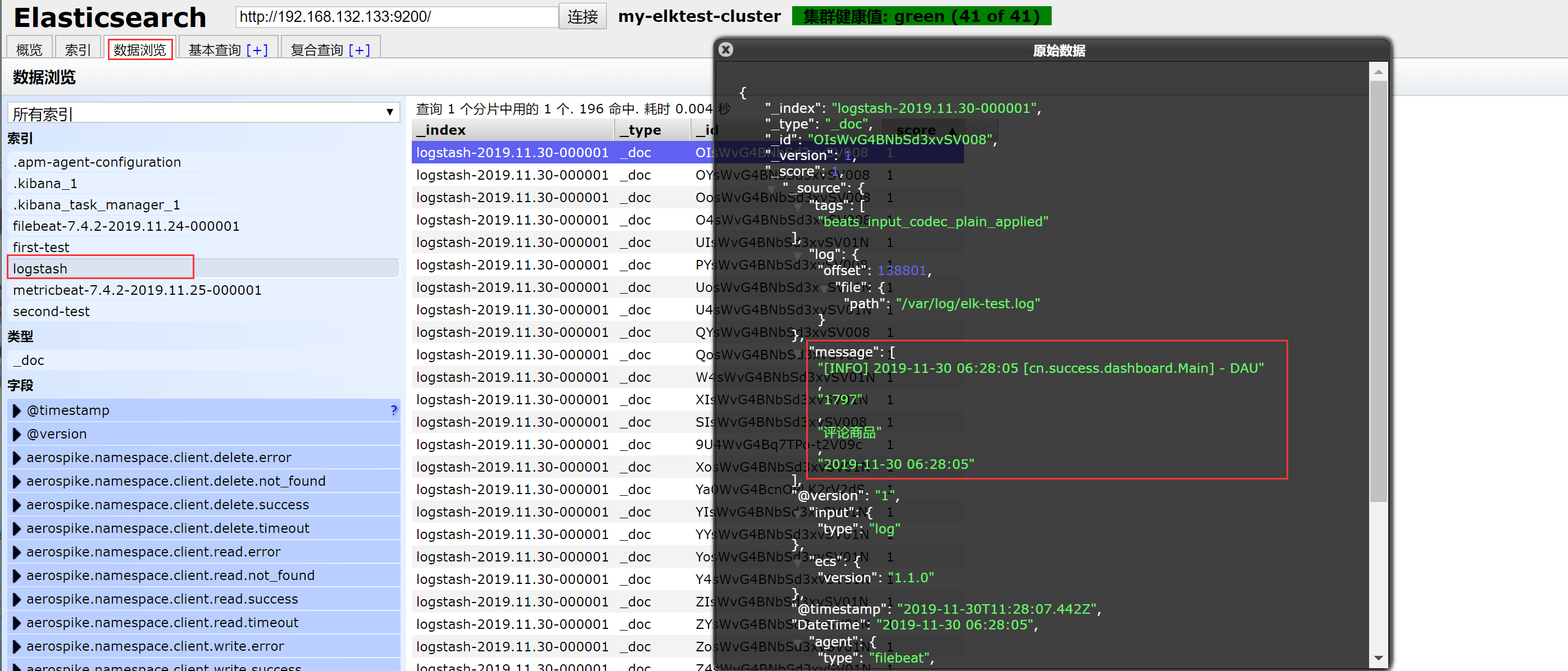Click the [INFO] cn.success.dashboard.Main log message line
This screenshot has width=1568, height=671.
point(1041,369)
